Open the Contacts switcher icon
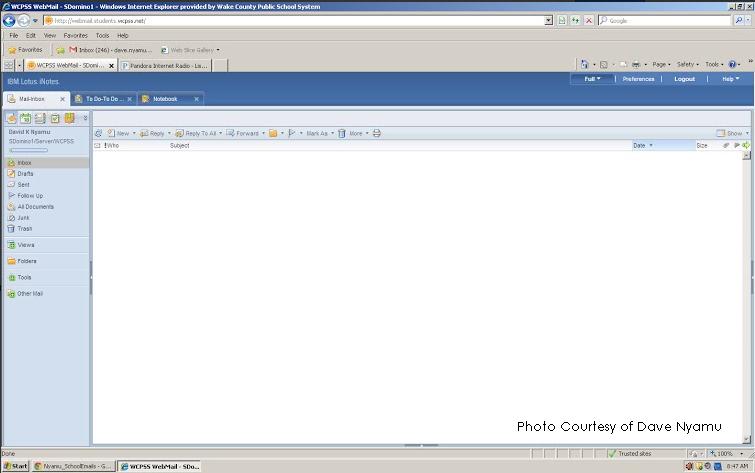The image size is (755, 473). pyautogui.click(x=40, y=118)
